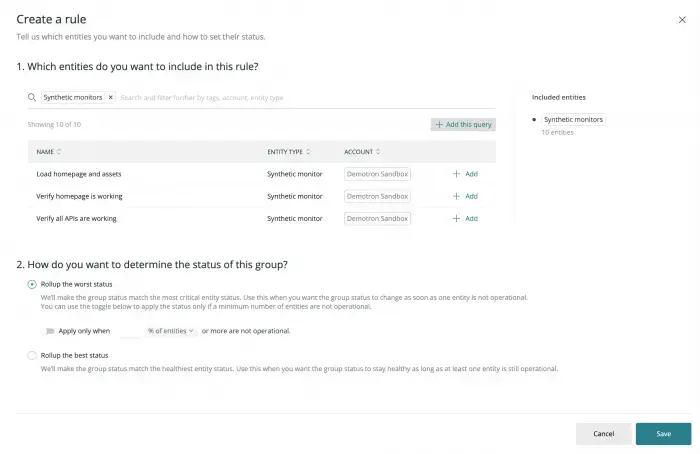Add the Verify homepage is working entity
The width and height of the screenshot is (700, 454).
click(x=465, y=196)
